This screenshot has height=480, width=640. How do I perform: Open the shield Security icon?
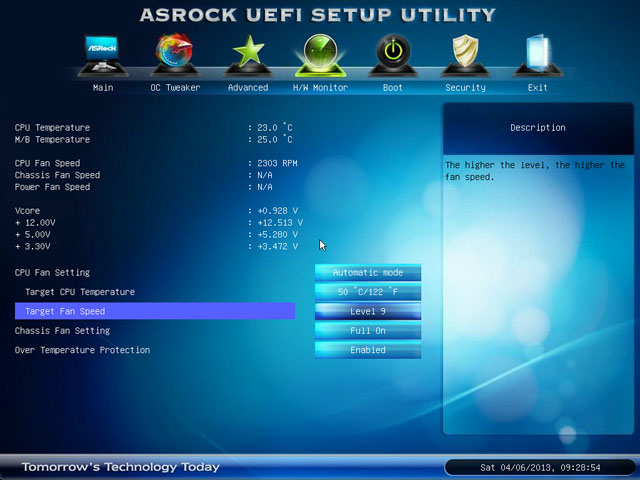pyautogui.click(x=465, y=56)
